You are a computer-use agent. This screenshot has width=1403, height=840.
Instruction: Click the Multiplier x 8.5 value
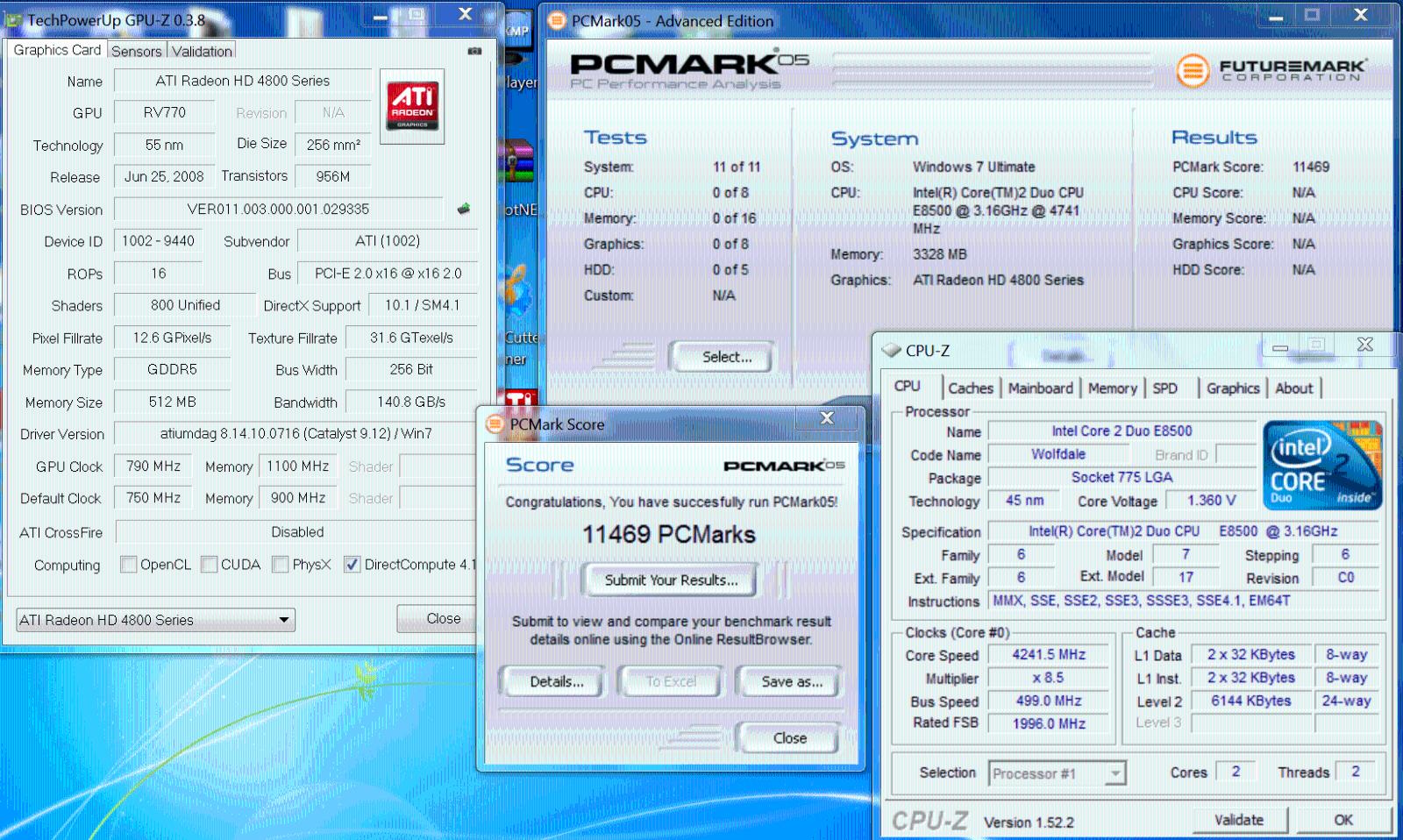1049,678
